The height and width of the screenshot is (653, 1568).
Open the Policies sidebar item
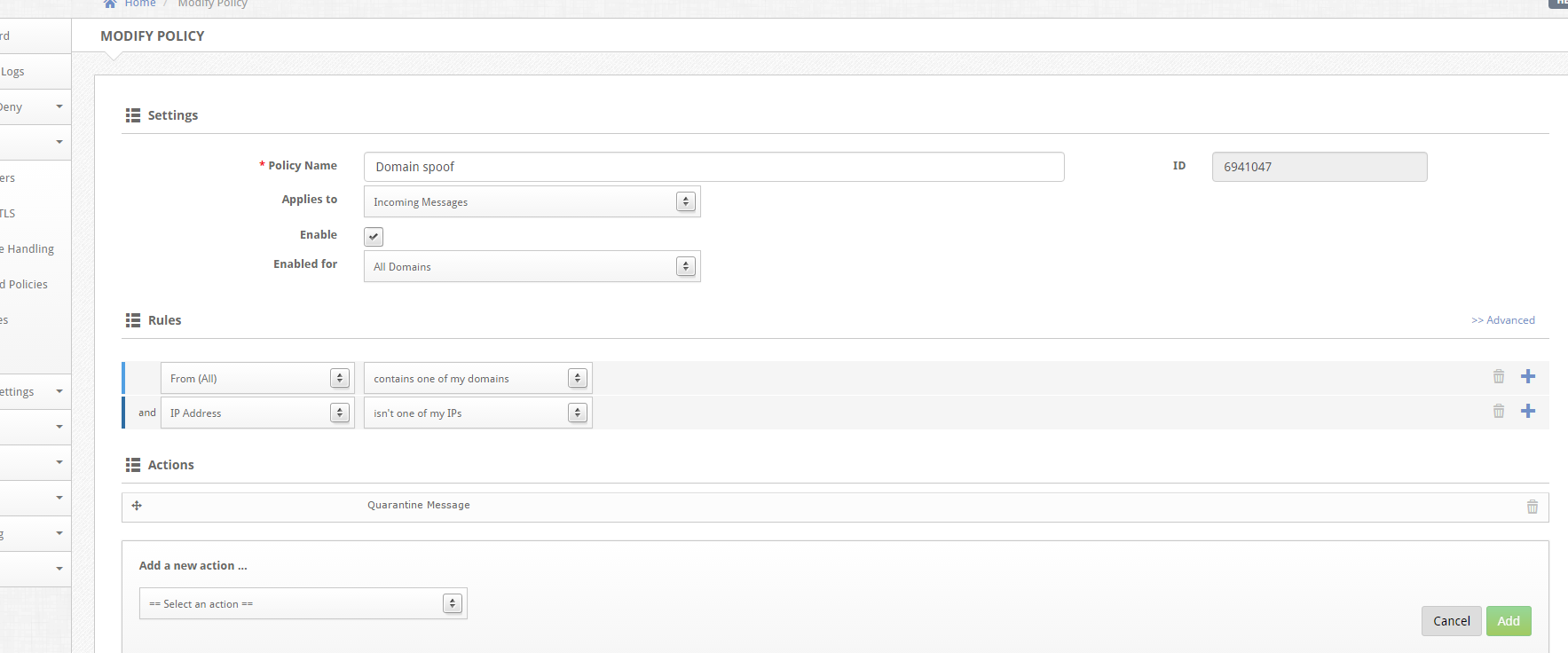[27, 285]
